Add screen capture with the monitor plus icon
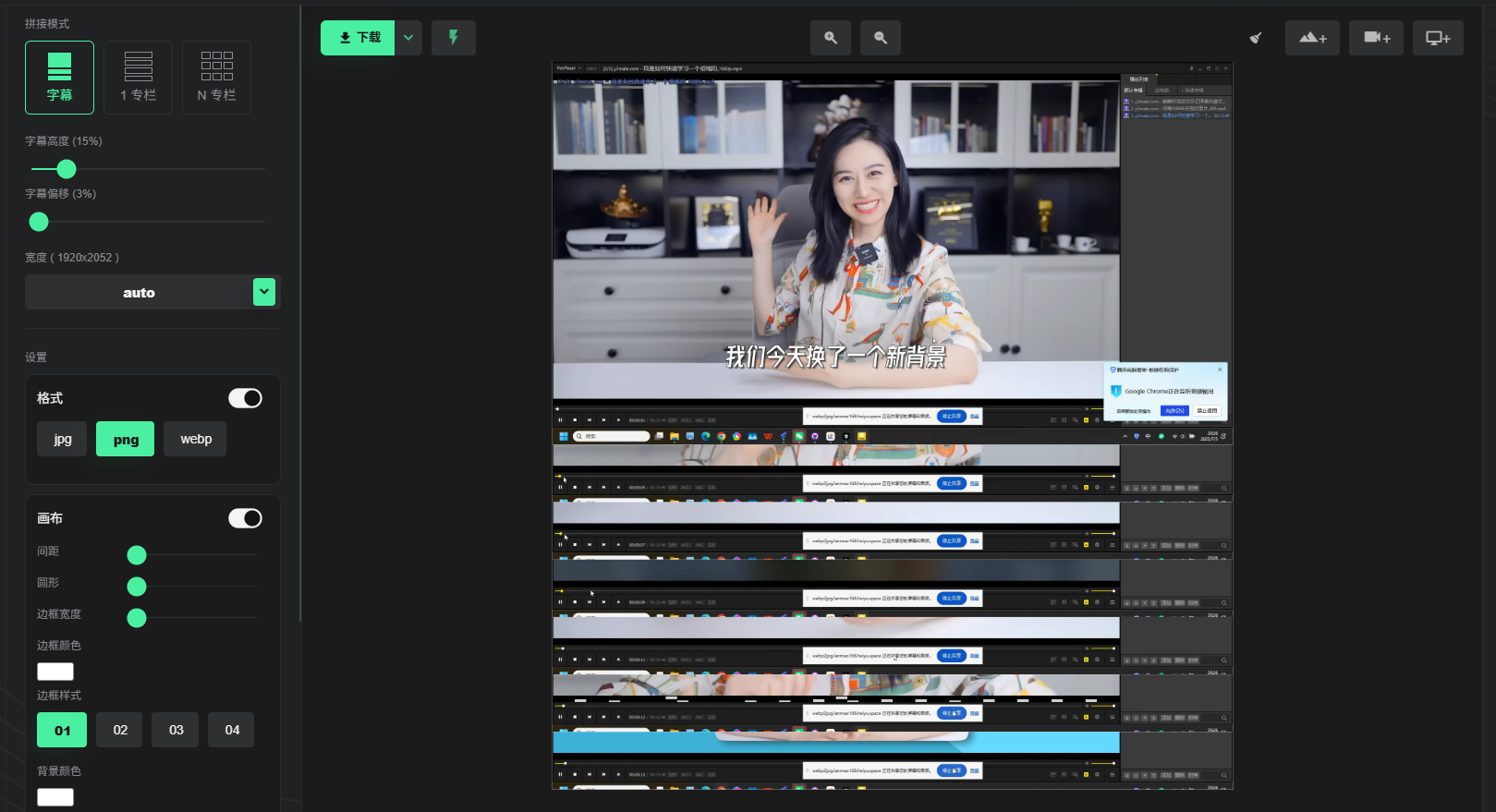 coord(1438,38)
